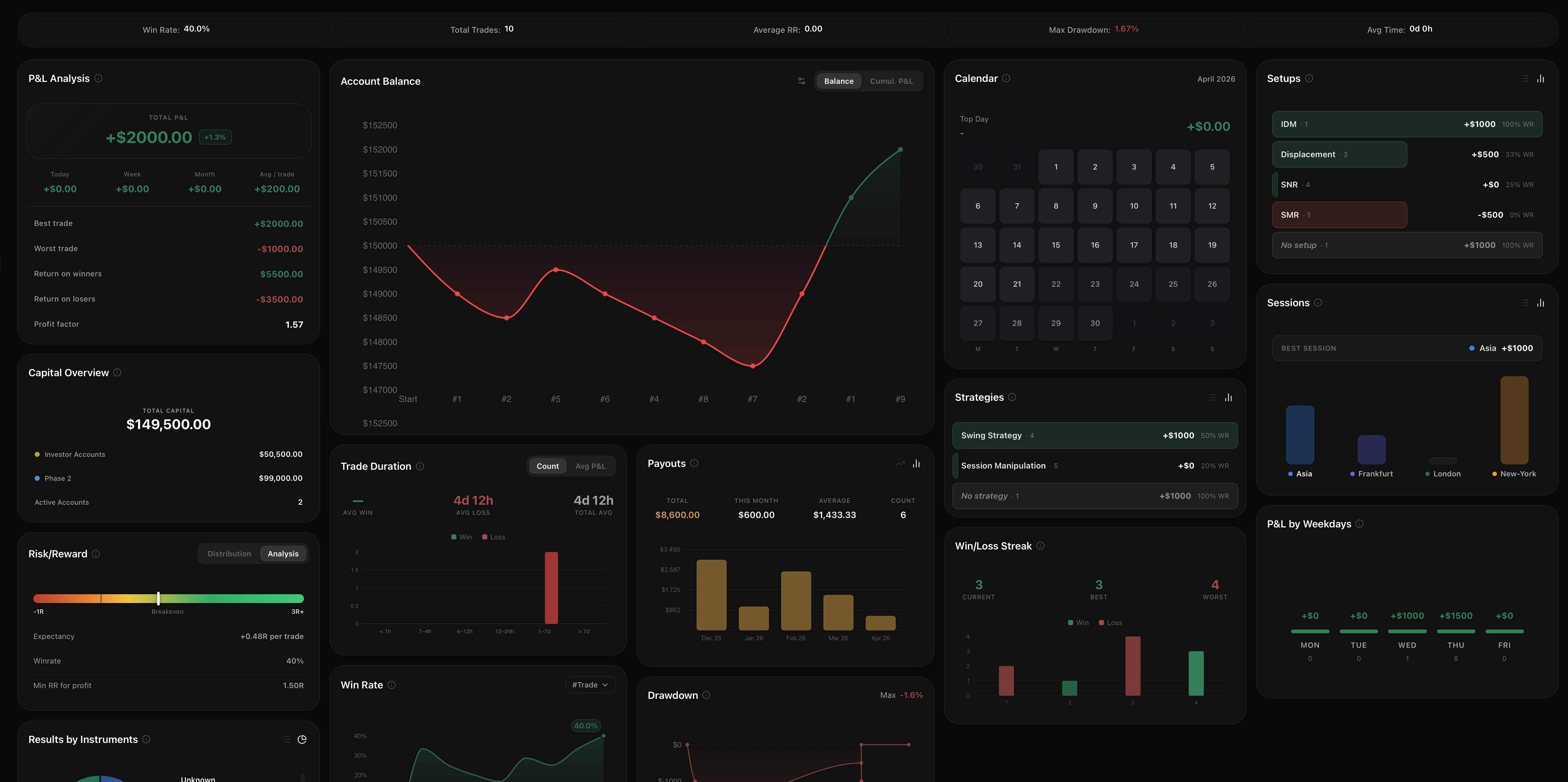Viewport: 1568px width, 782px height.
Task: Click the No setup row
Action: [x=1407, y=245]
